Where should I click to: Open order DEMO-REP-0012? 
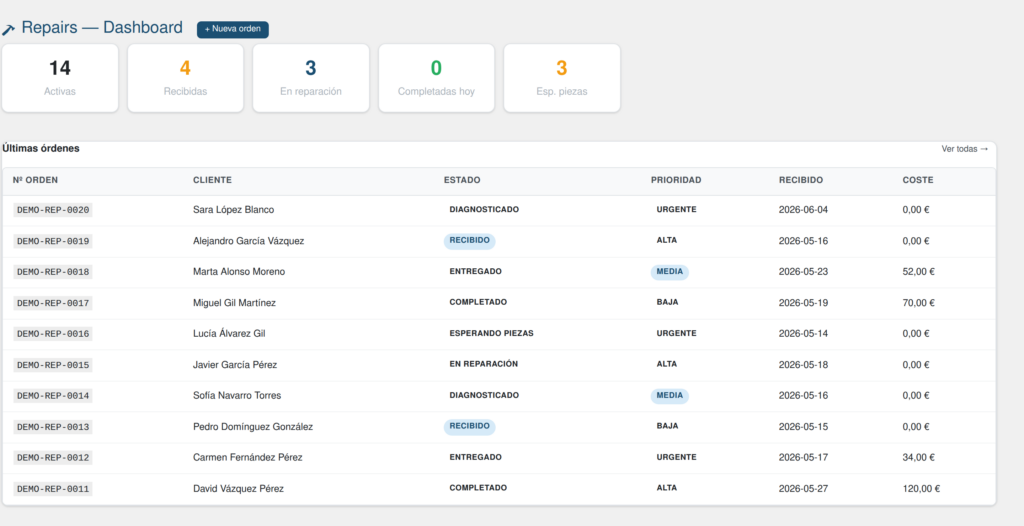pyautogui.click(x=53, y=458)
